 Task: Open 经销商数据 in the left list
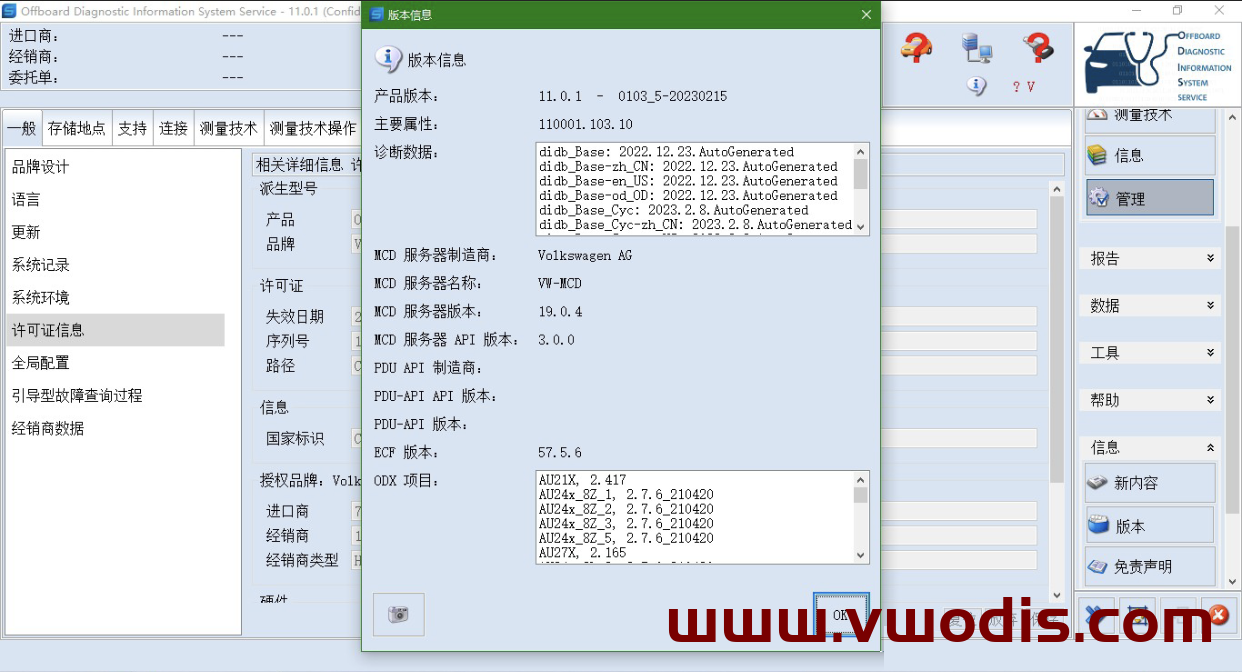(115, 428)
